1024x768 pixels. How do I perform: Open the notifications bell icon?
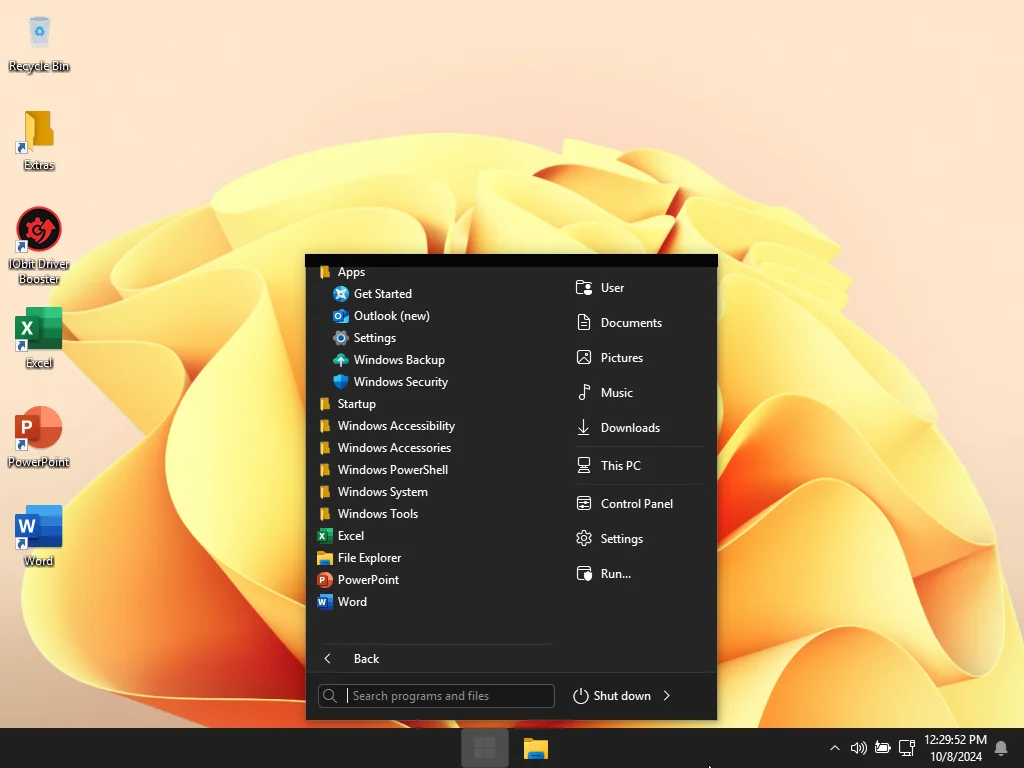pos(1000,748)
